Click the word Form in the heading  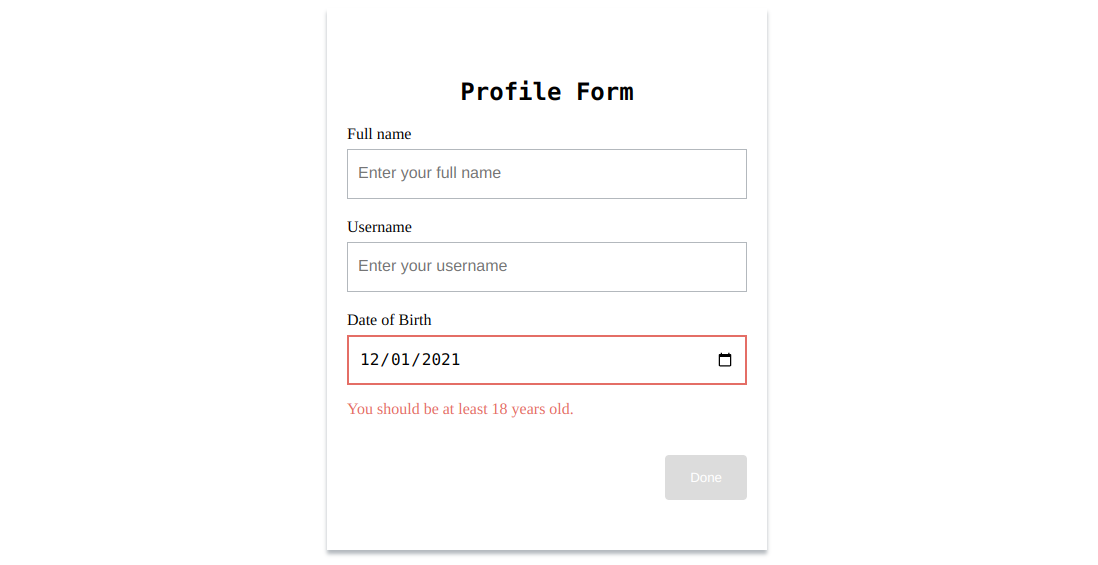(605, 92)
